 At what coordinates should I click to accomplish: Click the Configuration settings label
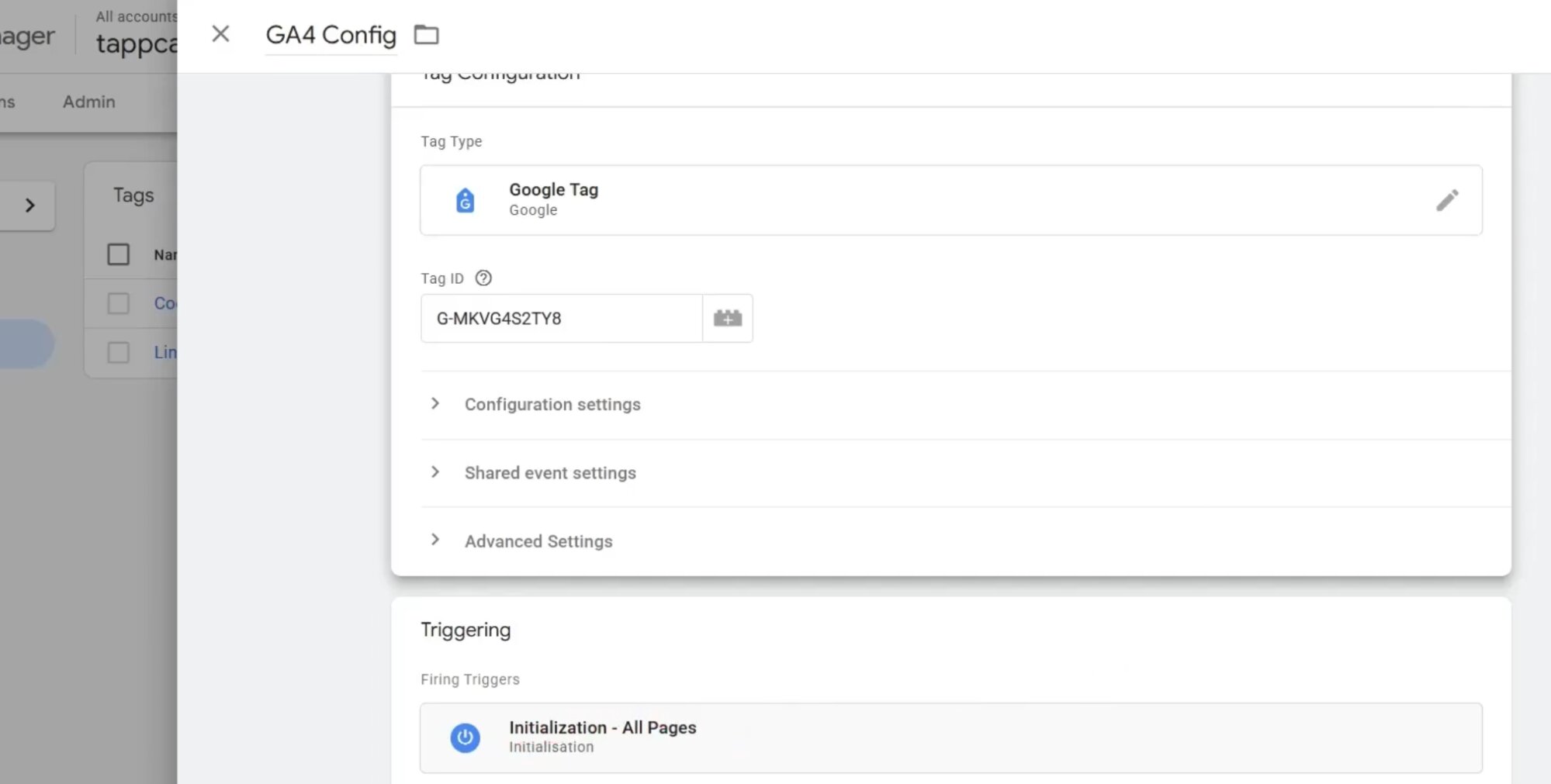(552, 404)
